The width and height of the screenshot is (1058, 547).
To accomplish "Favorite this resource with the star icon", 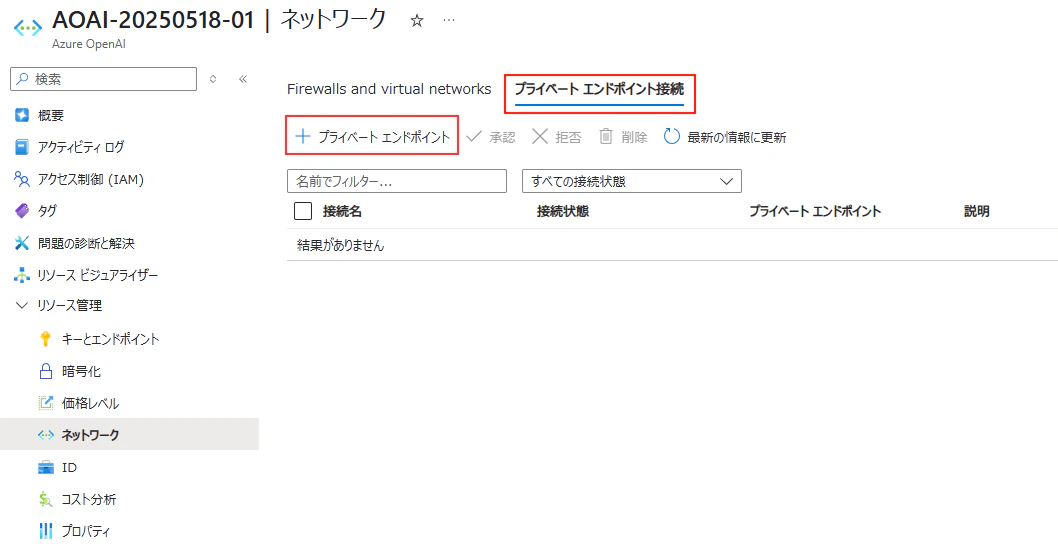I will point(416,21).
